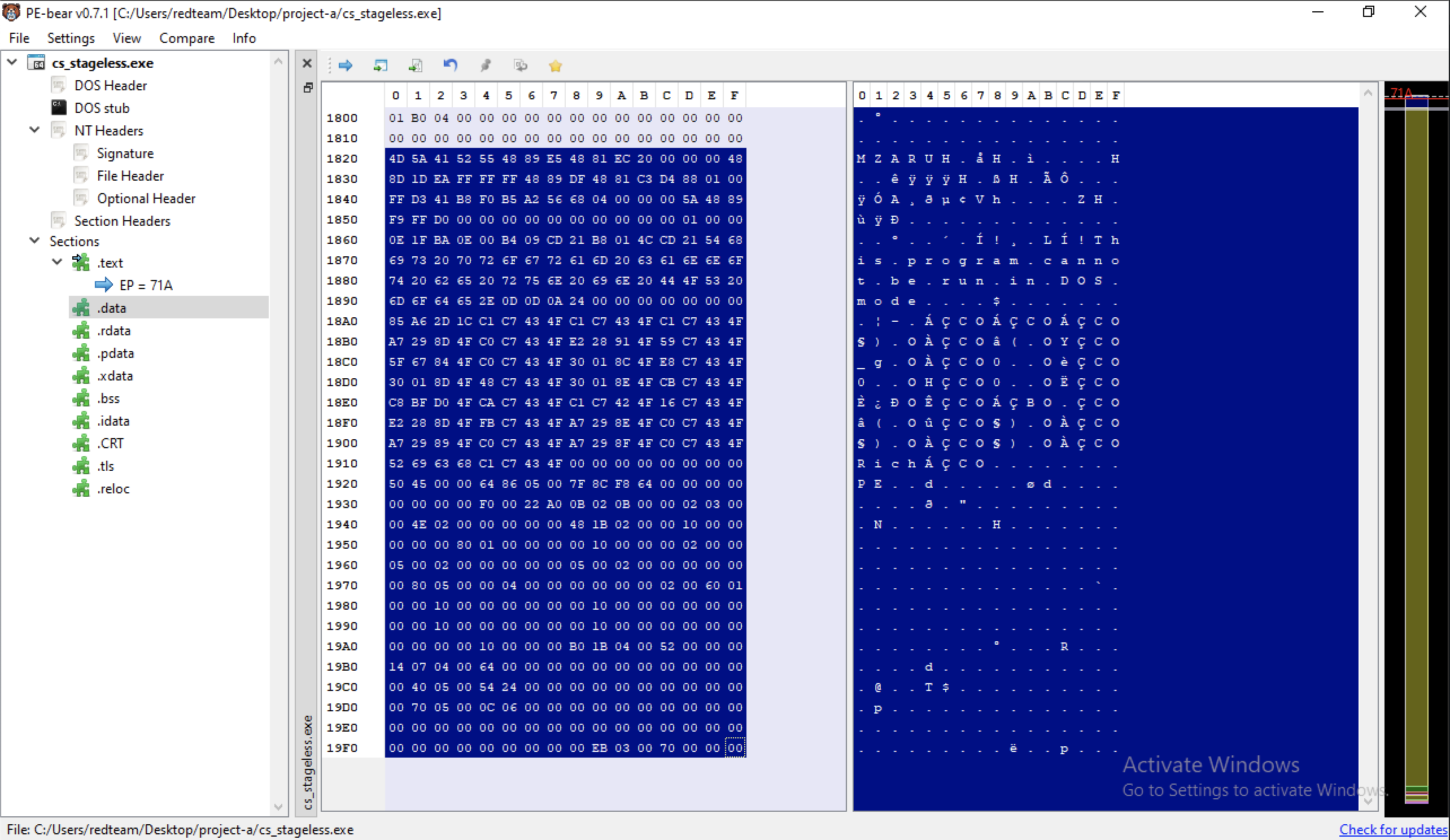Click the .CRT section puzzle icon
Viewport: 1450px width, 840px height.
coord(81,443)
